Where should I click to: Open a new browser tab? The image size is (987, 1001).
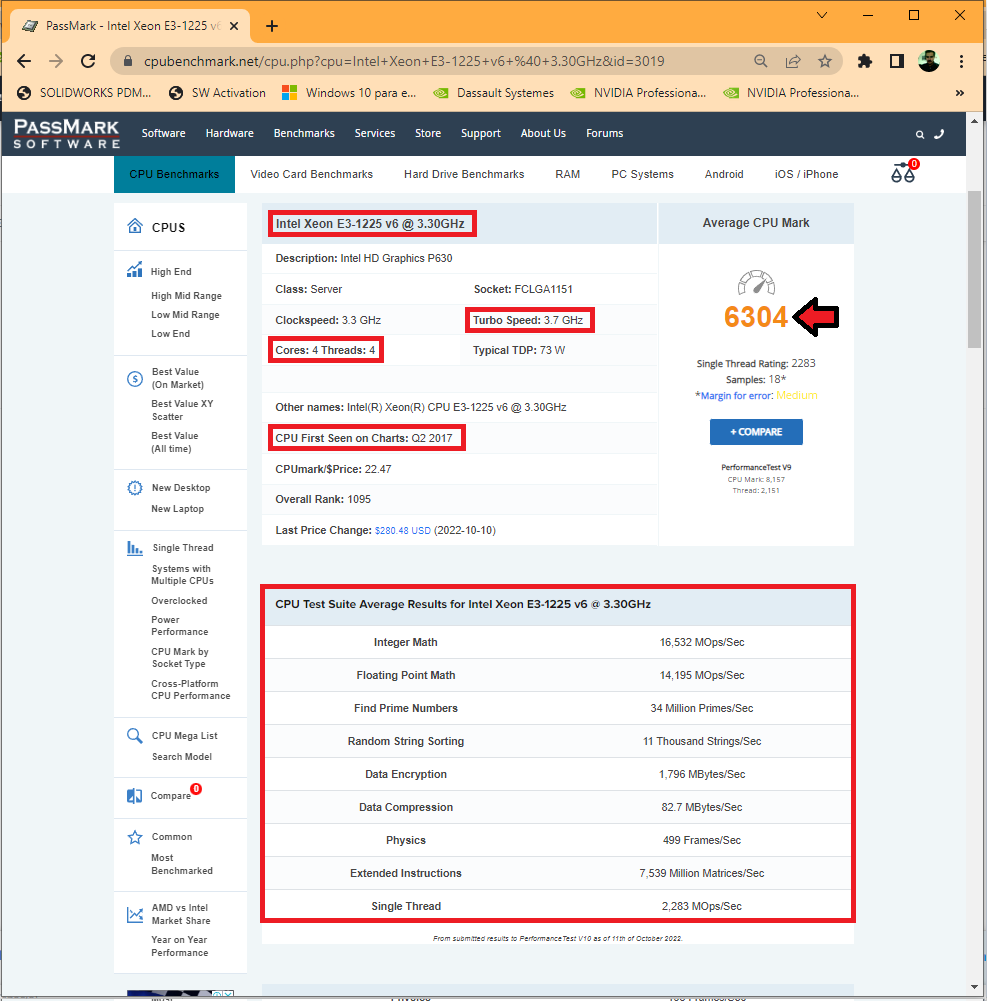pyautogui.click(x=272, y=26)
